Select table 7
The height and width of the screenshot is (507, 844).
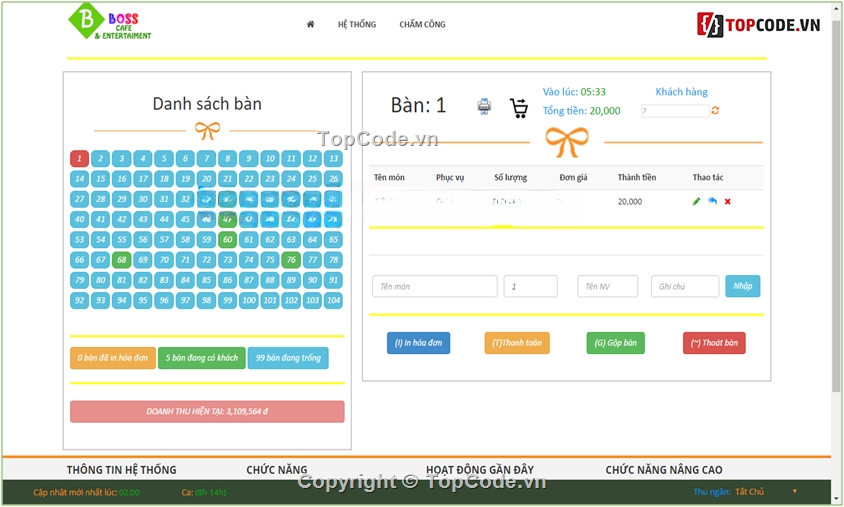click(206, 158)
